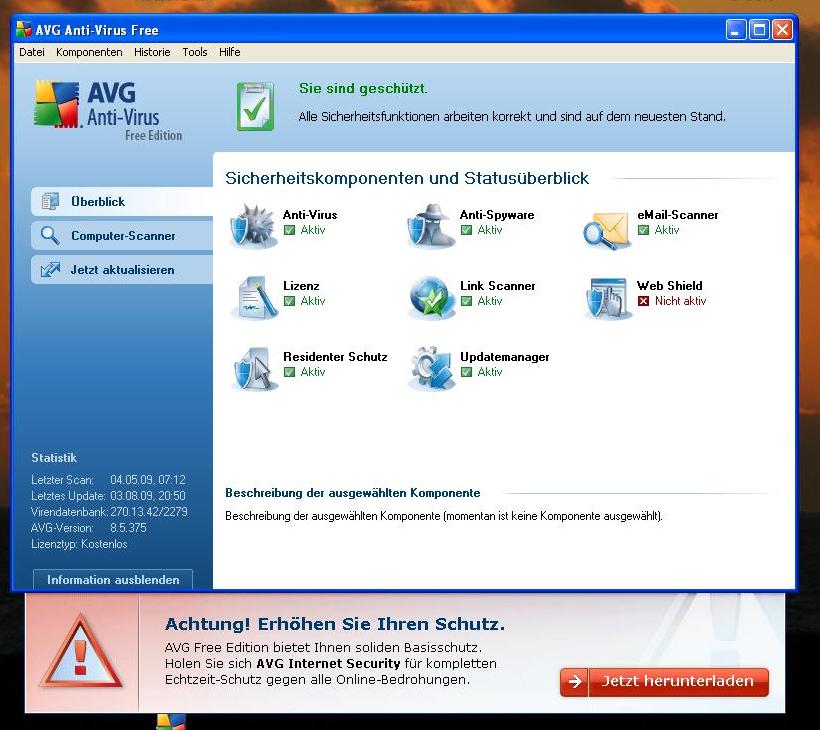Image resolution: width=820 pixels, height=730 pixels.
Task: Open the Web Shield component icon
Action: [x=608, y=298]
